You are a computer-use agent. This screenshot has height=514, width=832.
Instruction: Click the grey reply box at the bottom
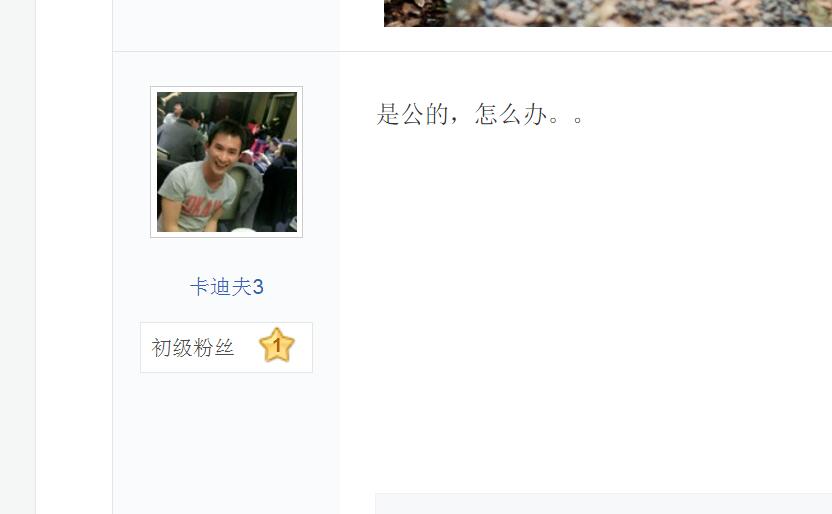pyautogui.click(x=603, y=503)
